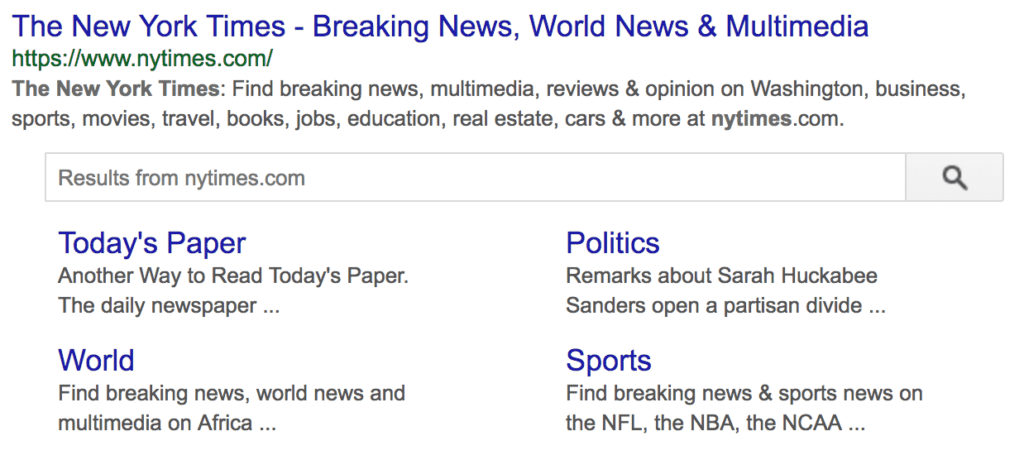Viewport: 1024px width, 460px height.
Task: Click 'Find breaking news, multimedia, reviews' description text
Action: click(430, 89)
